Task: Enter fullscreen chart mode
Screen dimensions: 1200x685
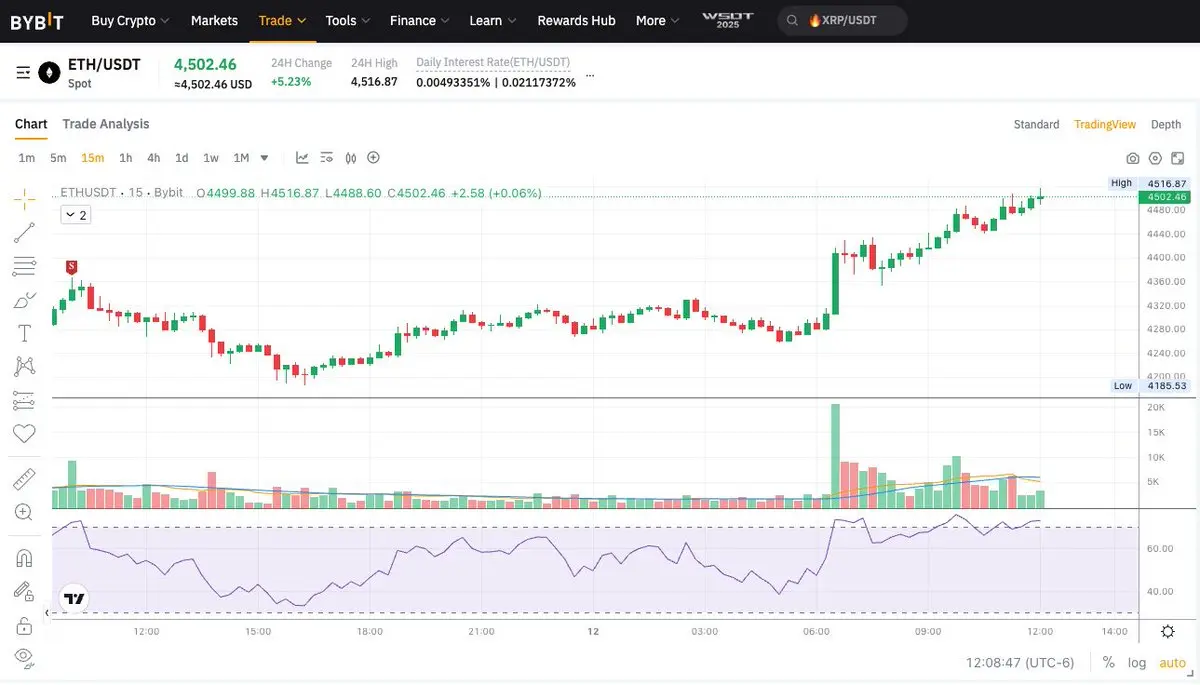Action: (x=1178, y=158)
